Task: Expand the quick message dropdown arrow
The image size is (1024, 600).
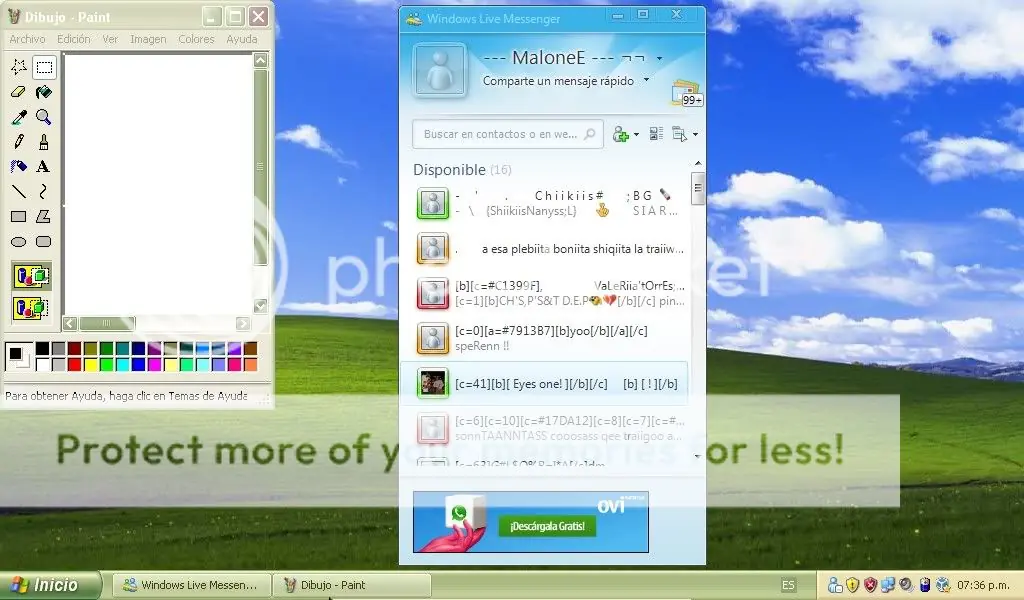Action: [x=647, y=80]
